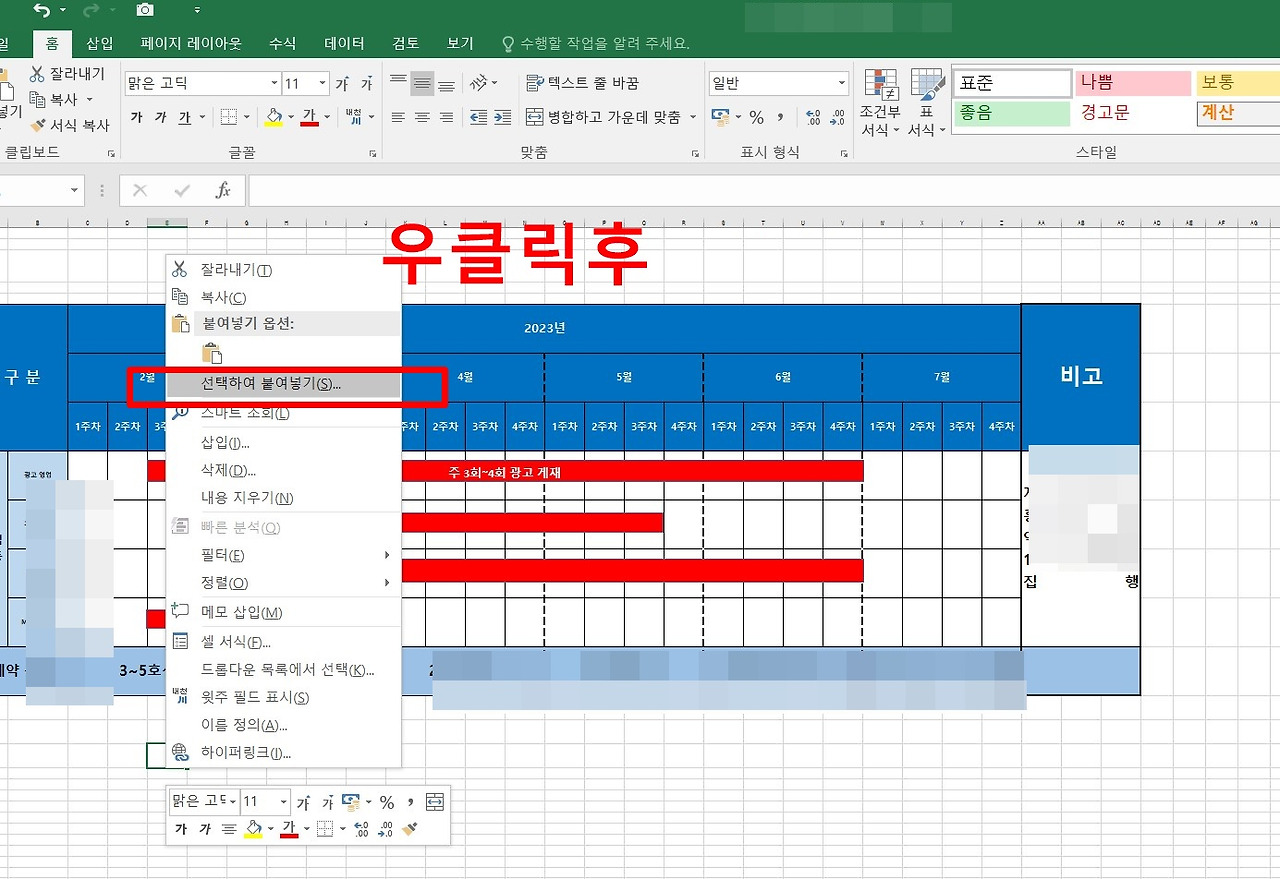Click the formula bar cancel X icon
Viewport: 1280px width, 879px height.
(140, 190)
